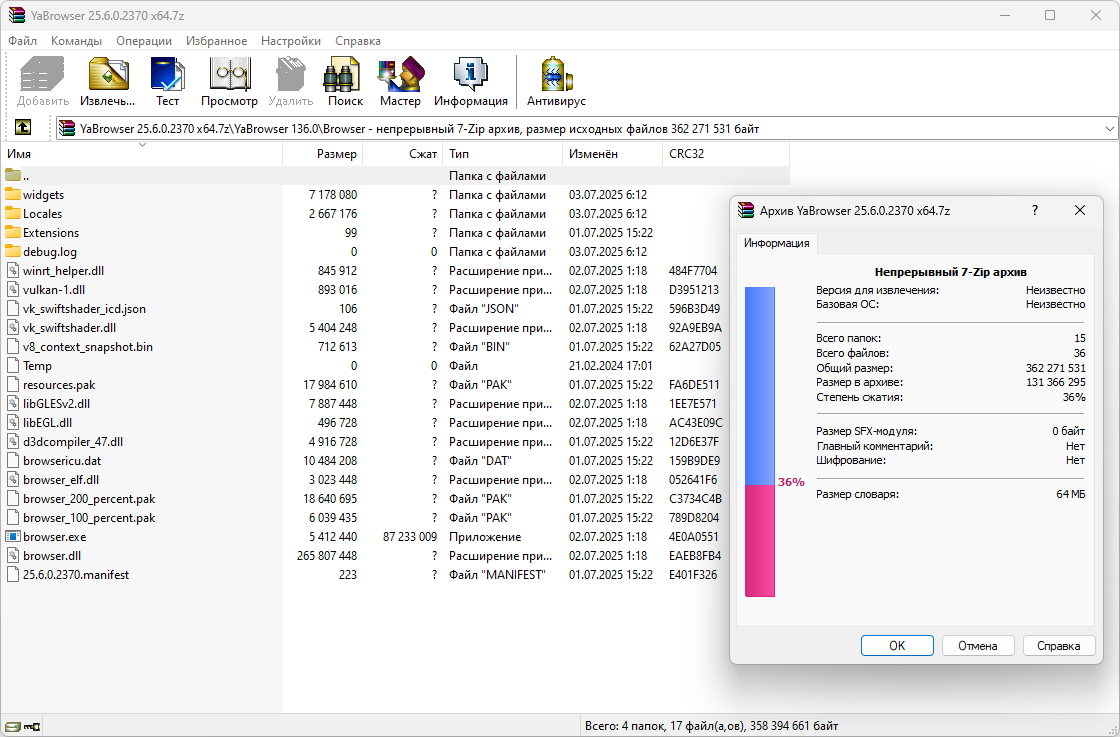Open the Справка menu

pos(358,41)
